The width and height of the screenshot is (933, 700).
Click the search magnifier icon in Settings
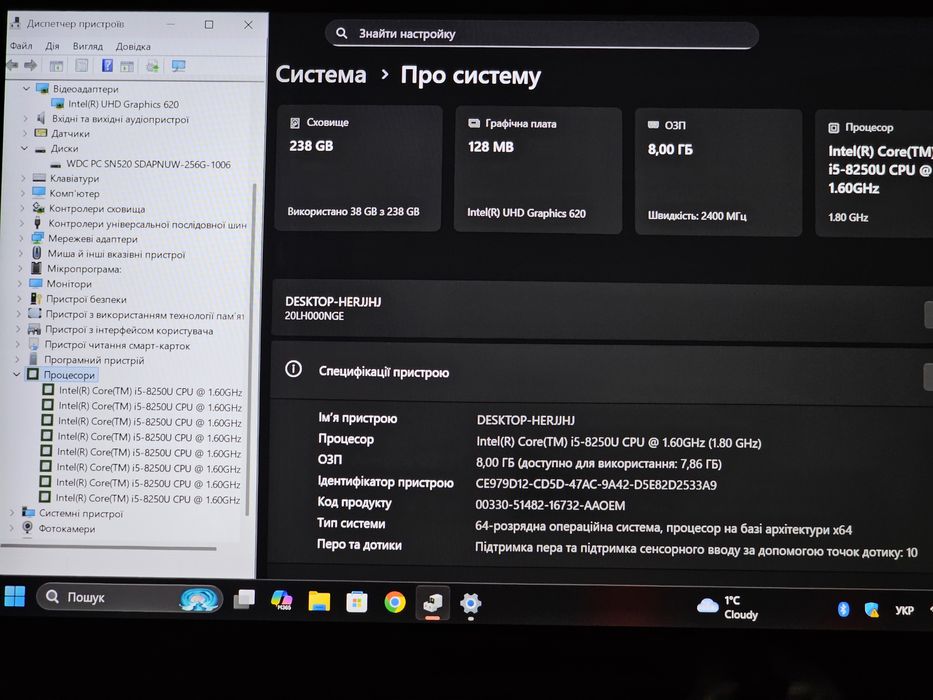coord(342,33)
